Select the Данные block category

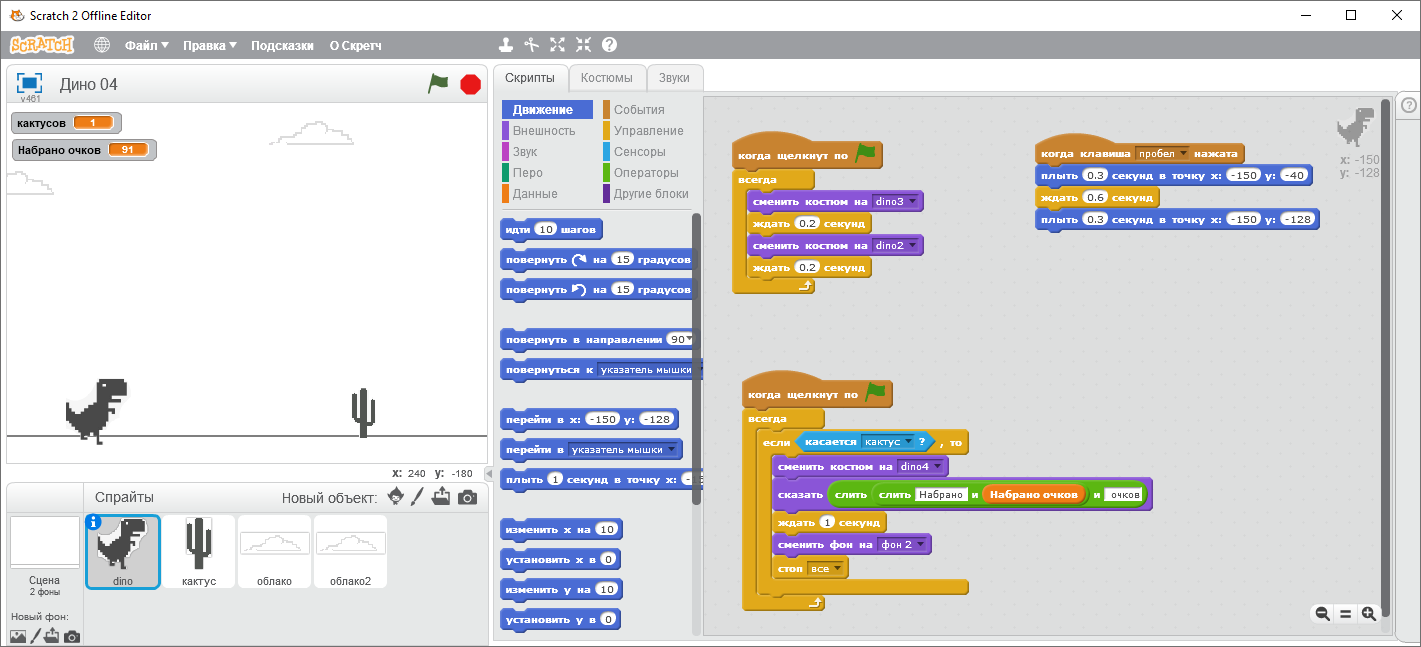point(547,194)
